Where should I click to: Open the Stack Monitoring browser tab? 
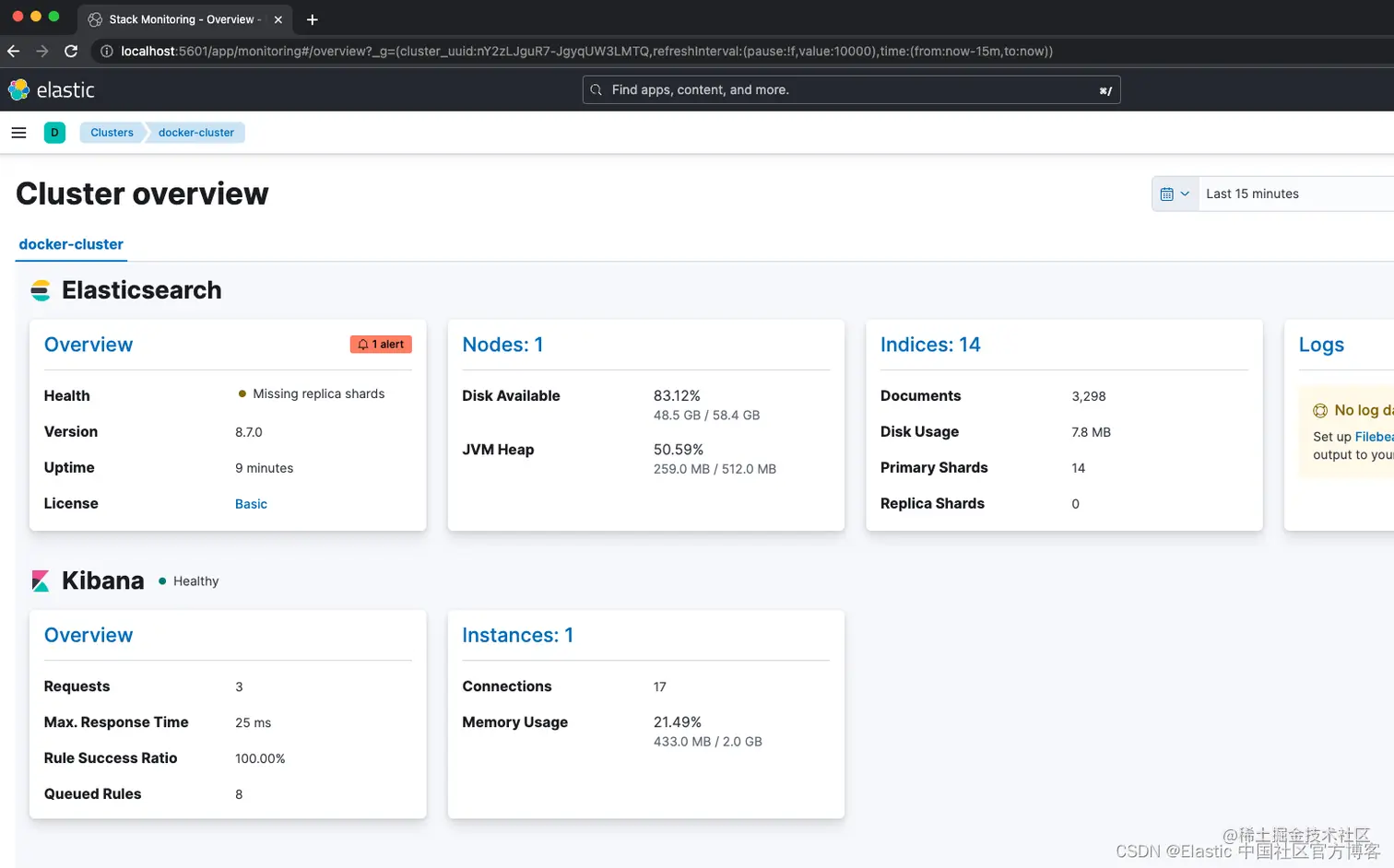pyautogui.click(x=183, y=19)
